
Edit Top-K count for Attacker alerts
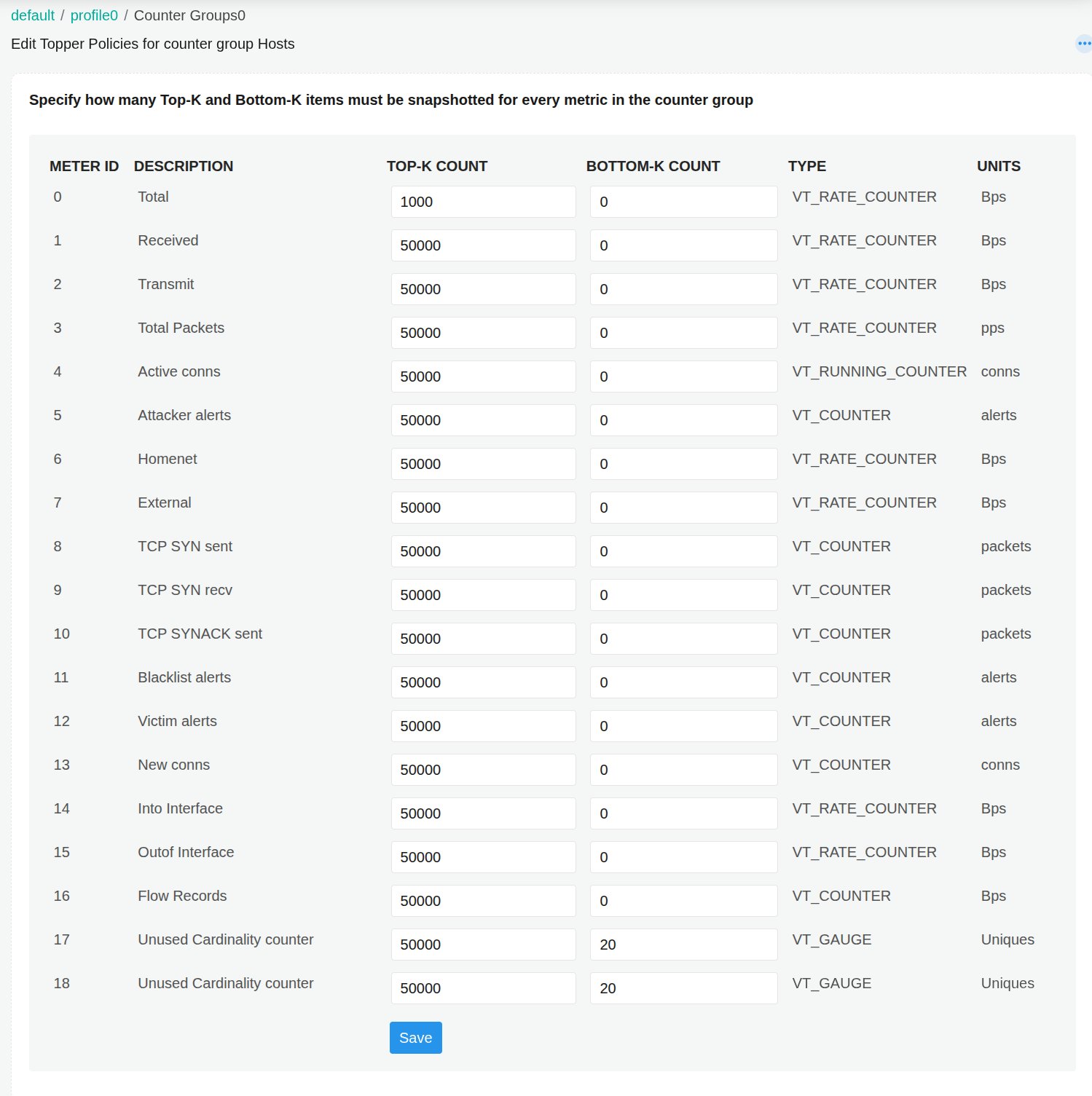coord(484,420)
